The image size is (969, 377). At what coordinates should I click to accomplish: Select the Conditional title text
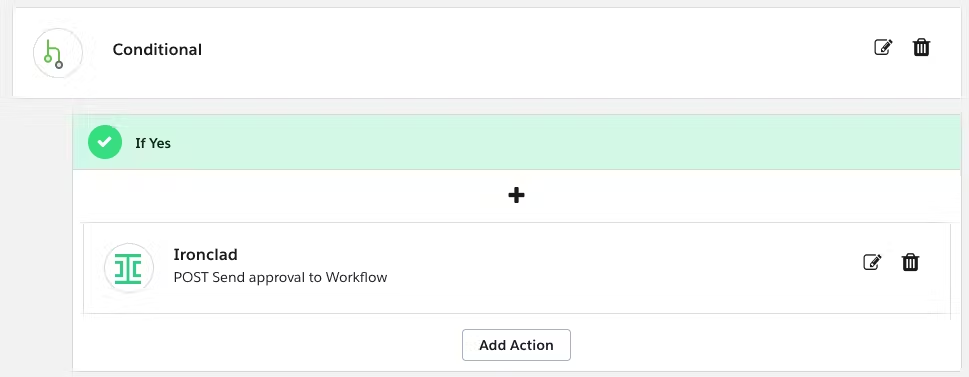[157, 49]
